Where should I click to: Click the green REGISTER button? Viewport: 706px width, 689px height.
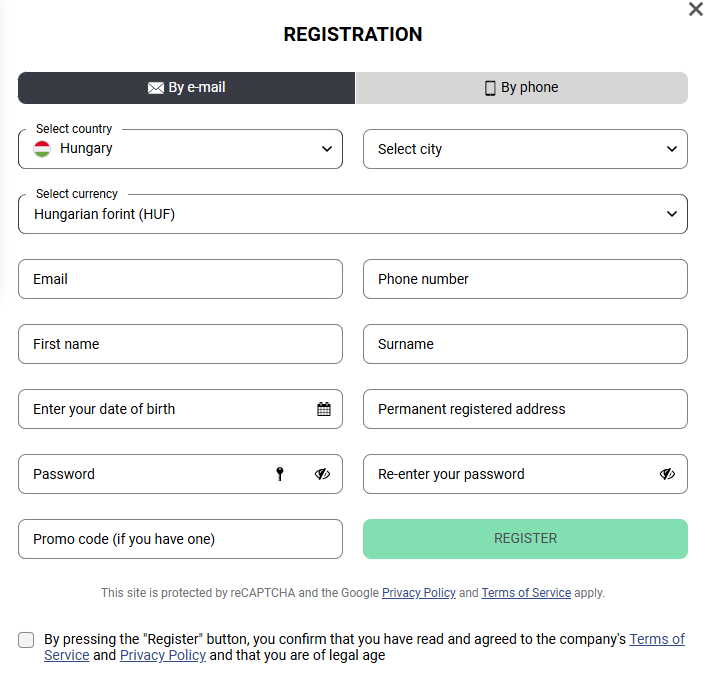(525, 539)
